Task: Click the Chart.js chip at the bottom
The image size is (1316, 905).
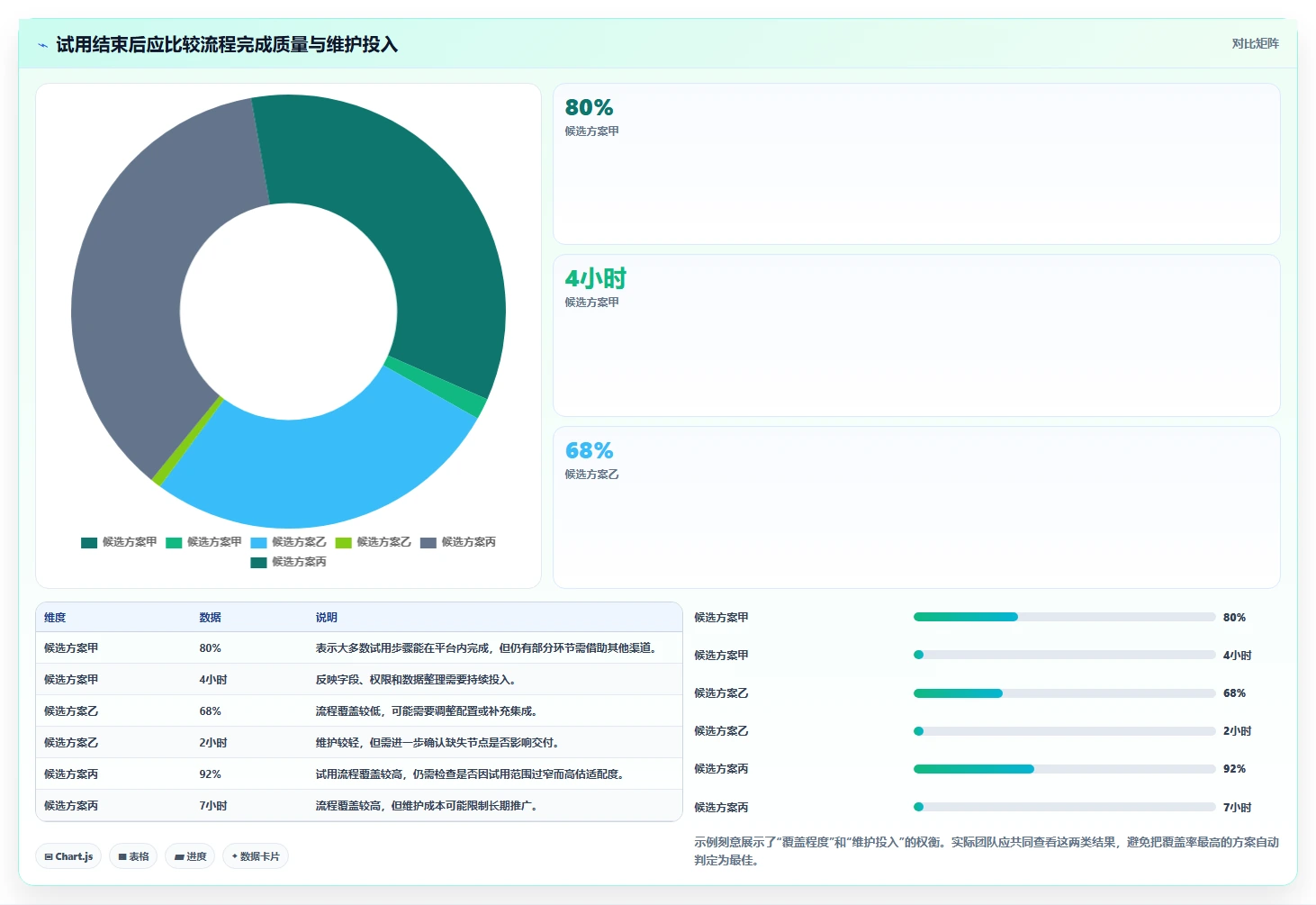Action: (68, 856)
